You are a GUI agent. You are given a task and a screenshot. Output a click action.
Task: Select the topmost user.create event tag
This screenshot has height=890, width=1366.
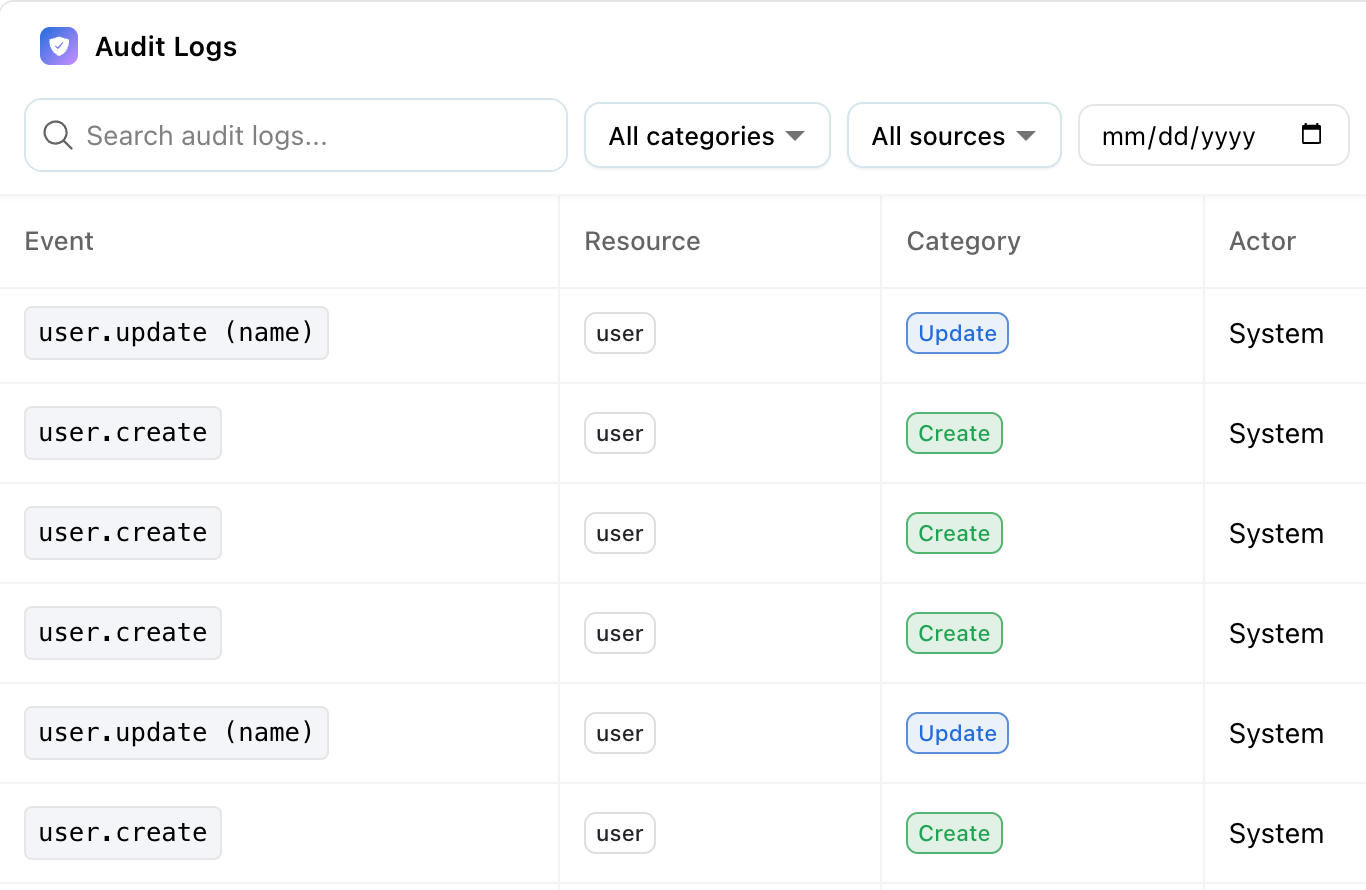click(123, 433)
